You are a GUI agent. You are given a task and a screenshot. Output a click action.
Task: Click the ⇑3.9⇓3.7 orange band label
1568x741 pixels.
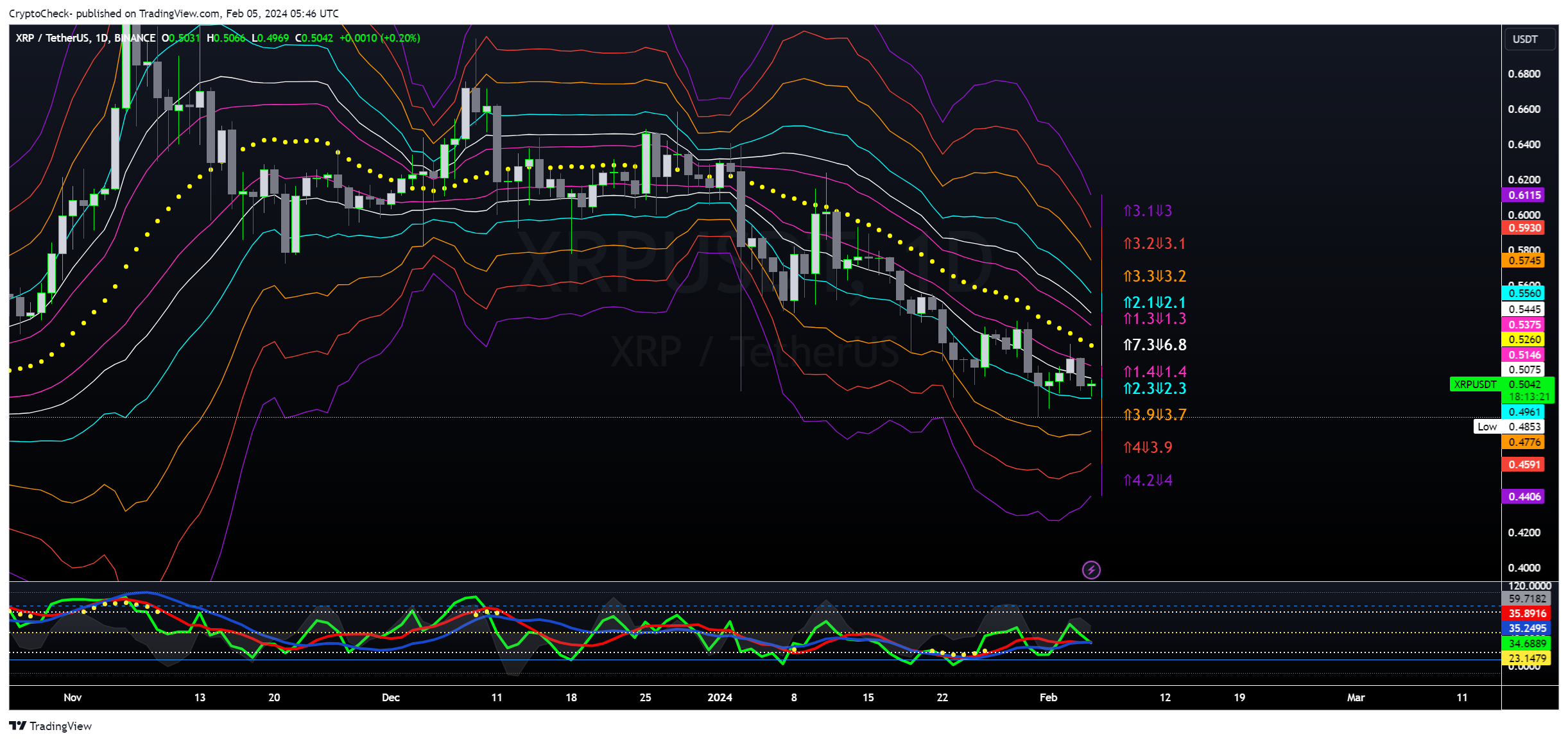pos(1155,414)
